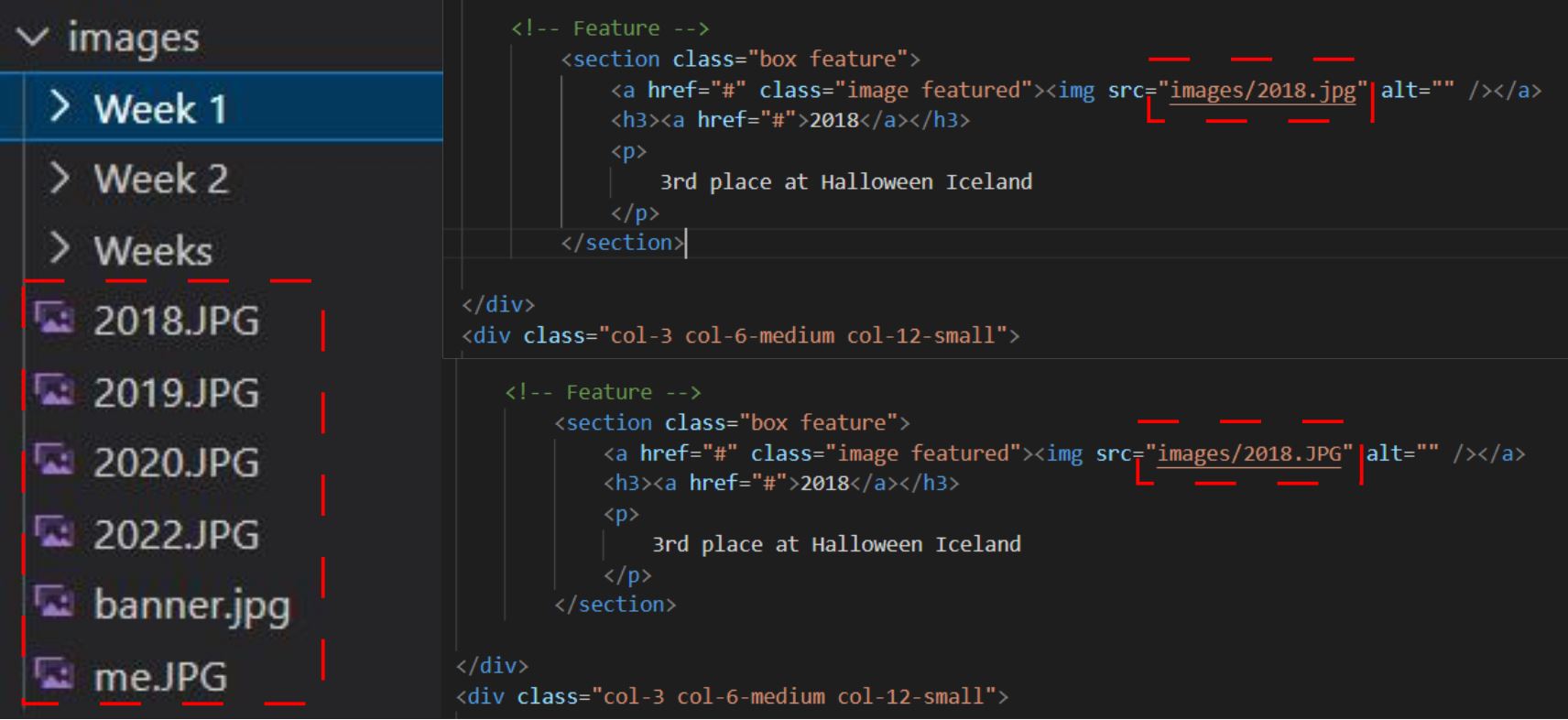
Task: Expand the Weeks folder chevron
Action: click(60, 248)
